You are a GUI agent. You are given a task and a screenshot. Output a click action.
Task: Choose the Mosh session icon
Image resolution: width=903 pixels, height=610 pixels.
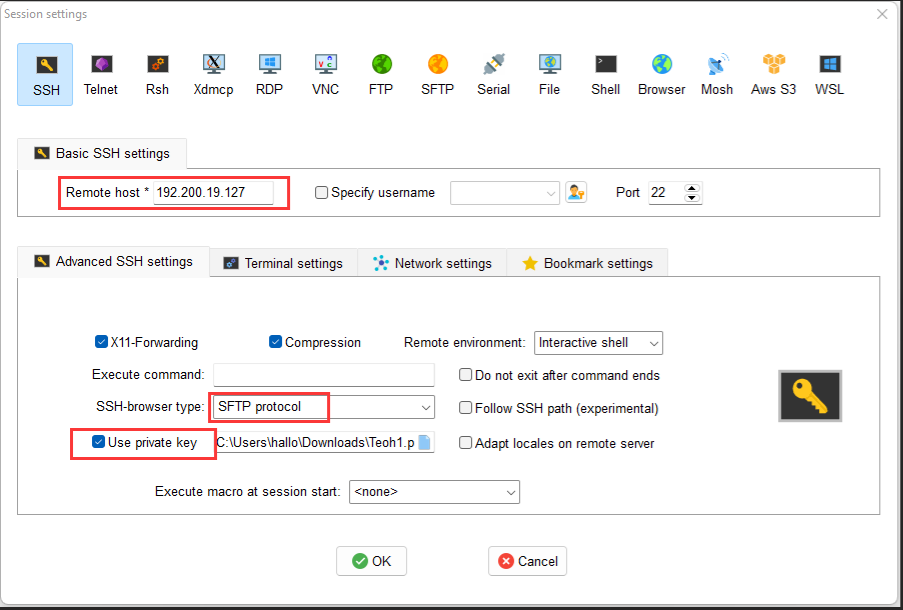717,74
